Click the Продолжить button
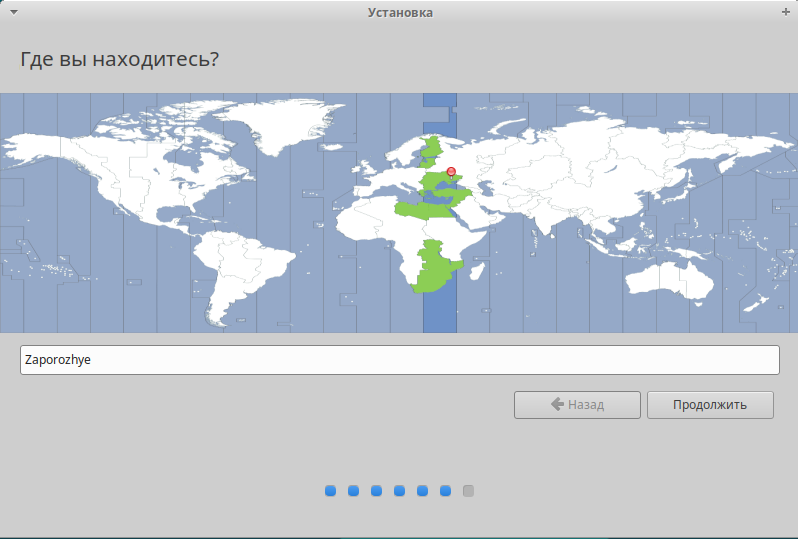 (x=710, y=405)
